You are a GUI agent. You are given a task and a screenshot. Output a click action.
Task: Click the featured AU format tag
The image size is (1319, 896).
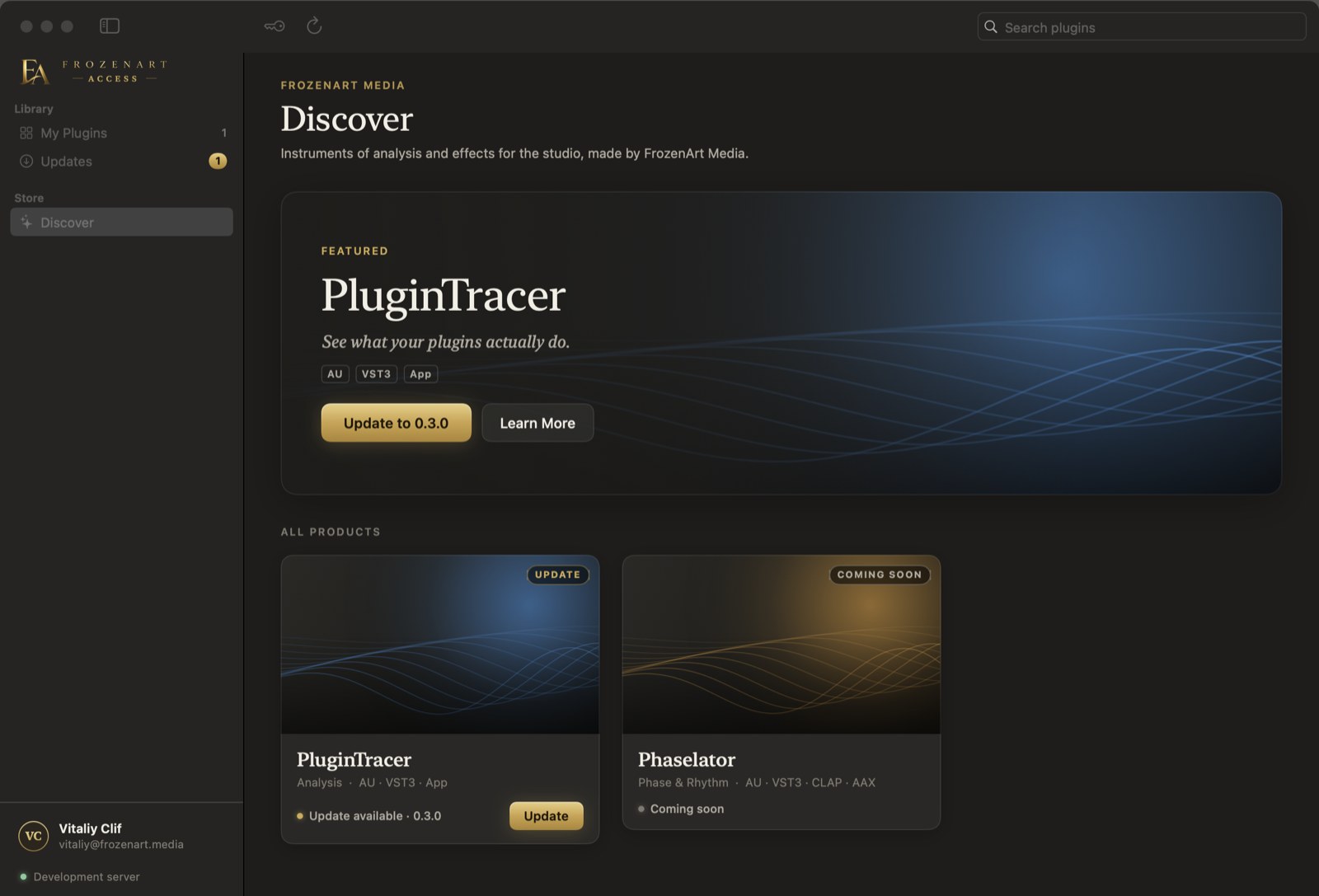pyautogui.click(x=335, y=374)
